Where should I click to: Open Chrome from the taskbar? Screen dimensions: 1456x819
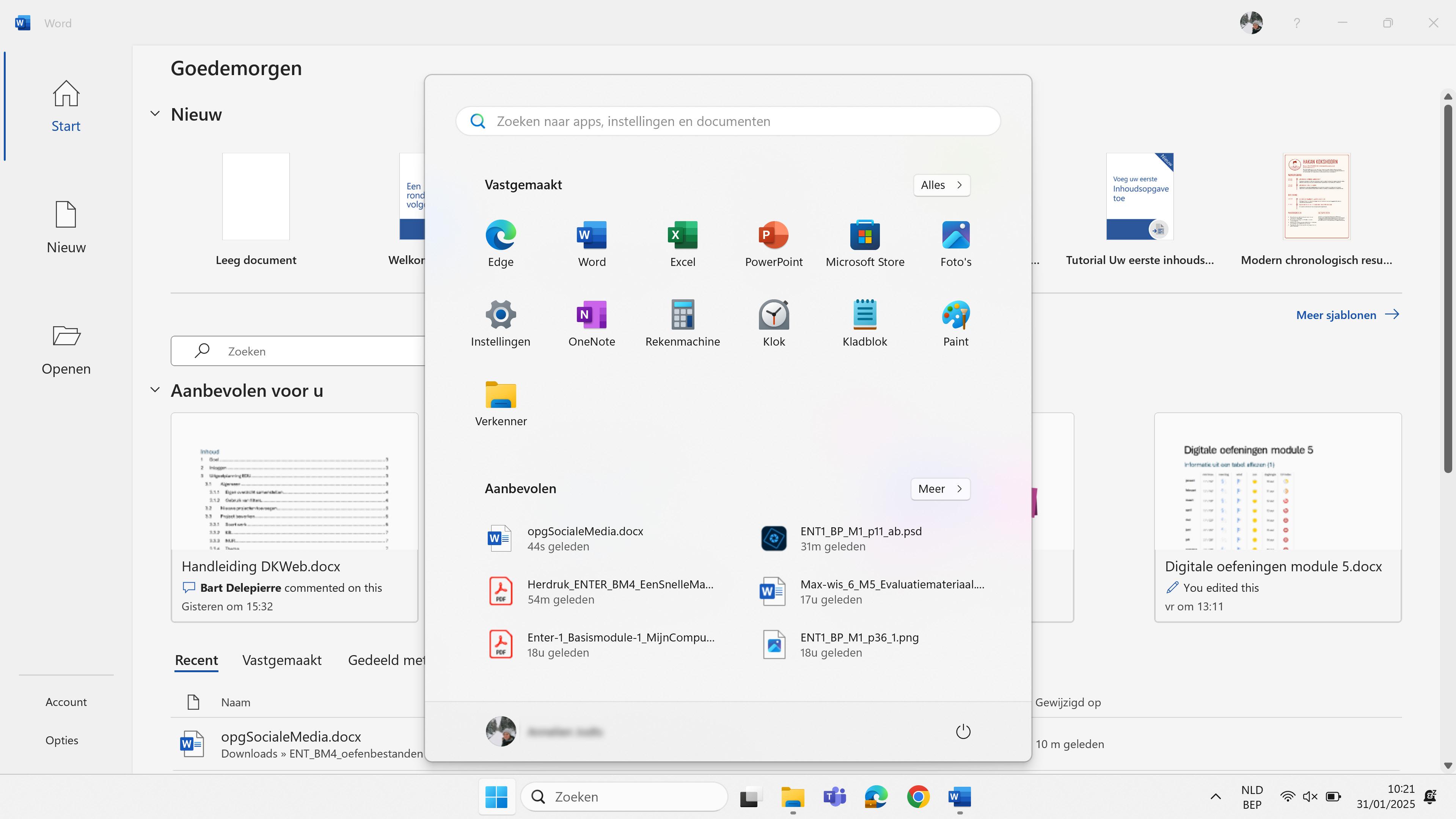tap(918, 796)
